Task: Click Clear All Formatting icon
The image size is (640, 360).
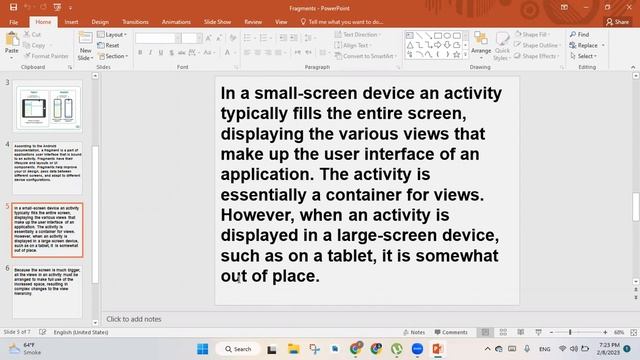Action: pyautogui.click(x=233, y=38)
